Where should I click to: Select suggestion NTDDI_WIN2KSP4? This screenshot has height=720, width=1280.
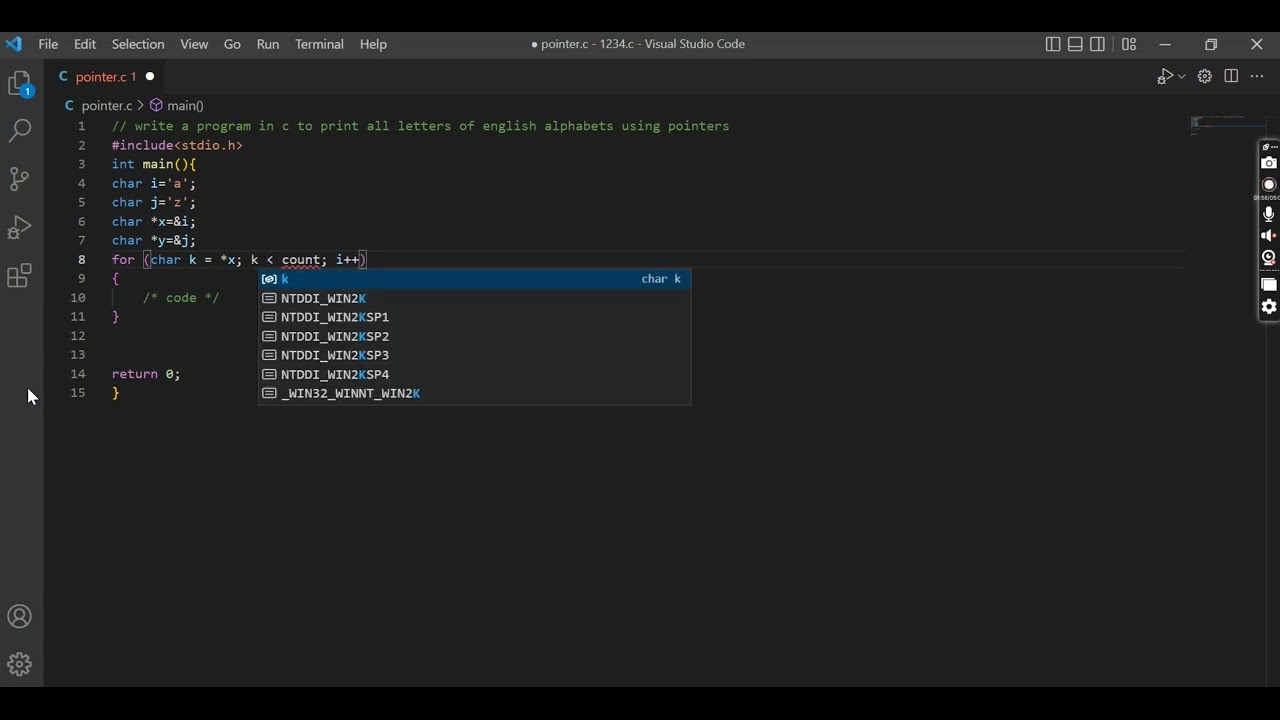475,374
